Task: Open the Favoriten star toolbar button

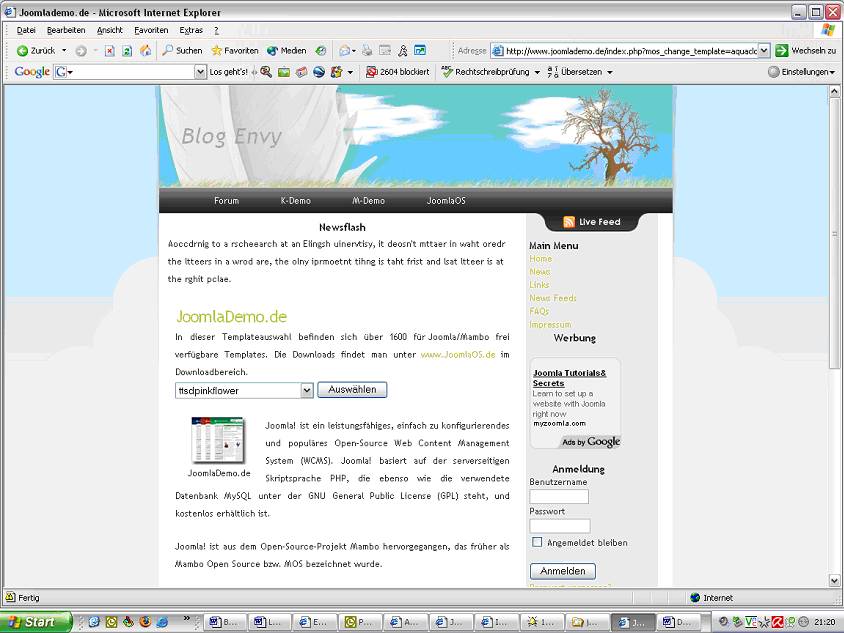Action: pos(235,51)
